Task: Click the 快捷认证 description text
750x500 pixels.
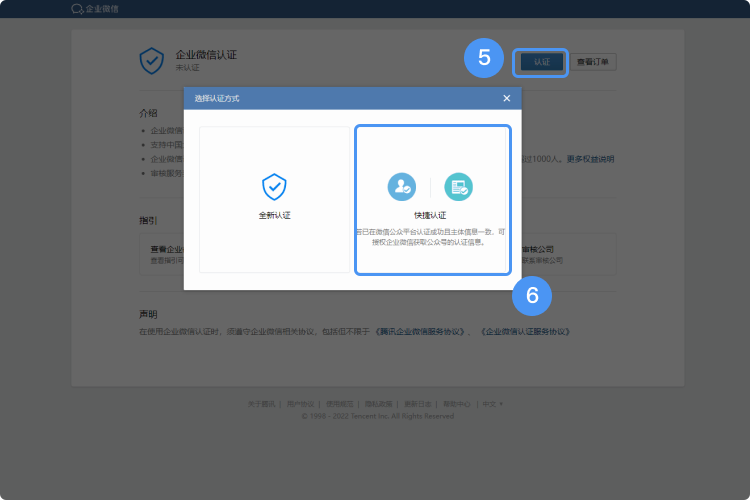Action: click(430, 237)
